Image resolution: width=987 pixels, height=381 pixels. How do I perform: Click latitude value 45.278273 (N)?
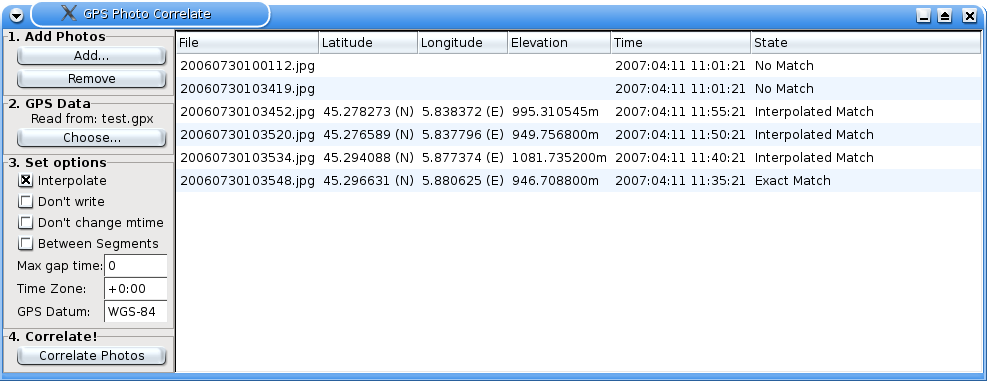tap(368, 112)
